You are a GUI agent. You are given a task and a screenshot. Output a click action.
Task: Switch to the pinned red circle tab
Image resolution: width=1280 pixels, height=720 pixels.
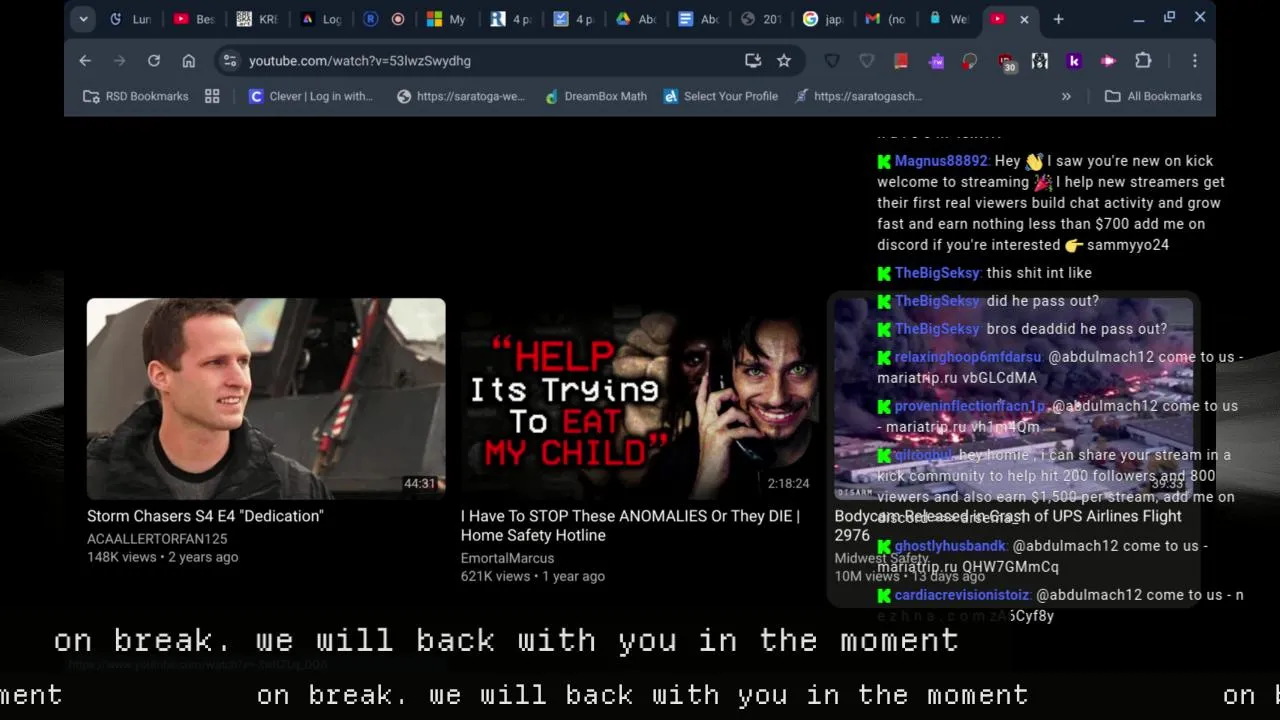coord(398,19)
